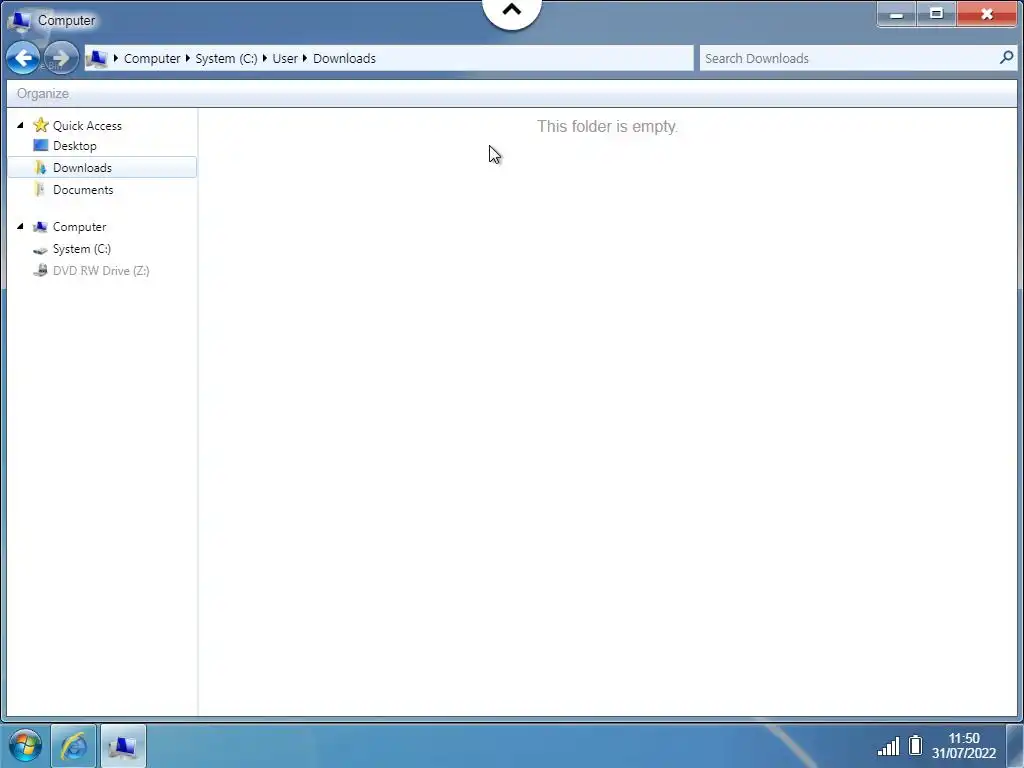The image size is (1024, 768).
Task: Close the Computer window
Action: click(x=987, y=14)
